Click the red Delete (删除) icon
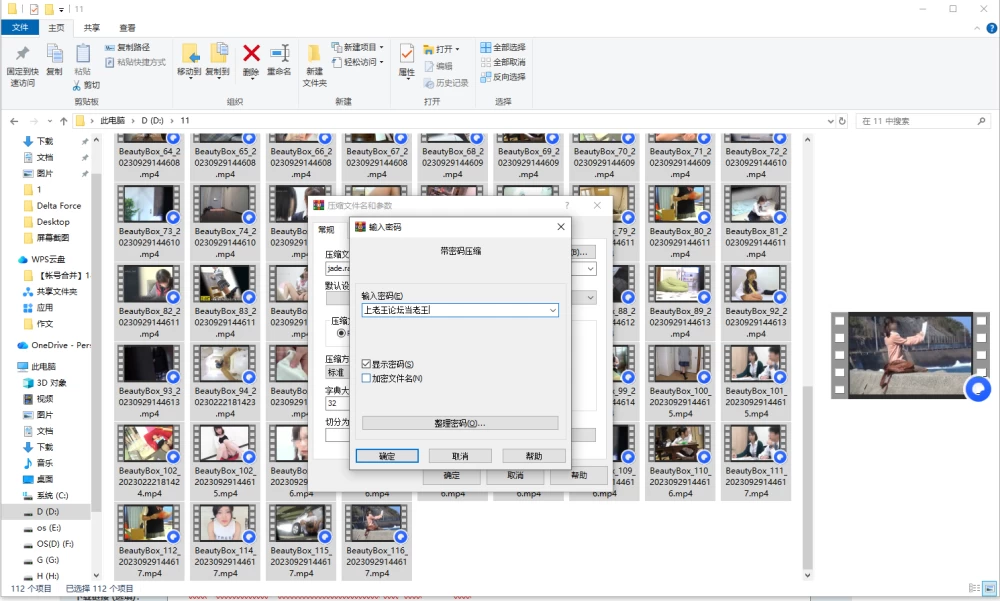This screenshot has height=601, width=1000. point(251,53)
